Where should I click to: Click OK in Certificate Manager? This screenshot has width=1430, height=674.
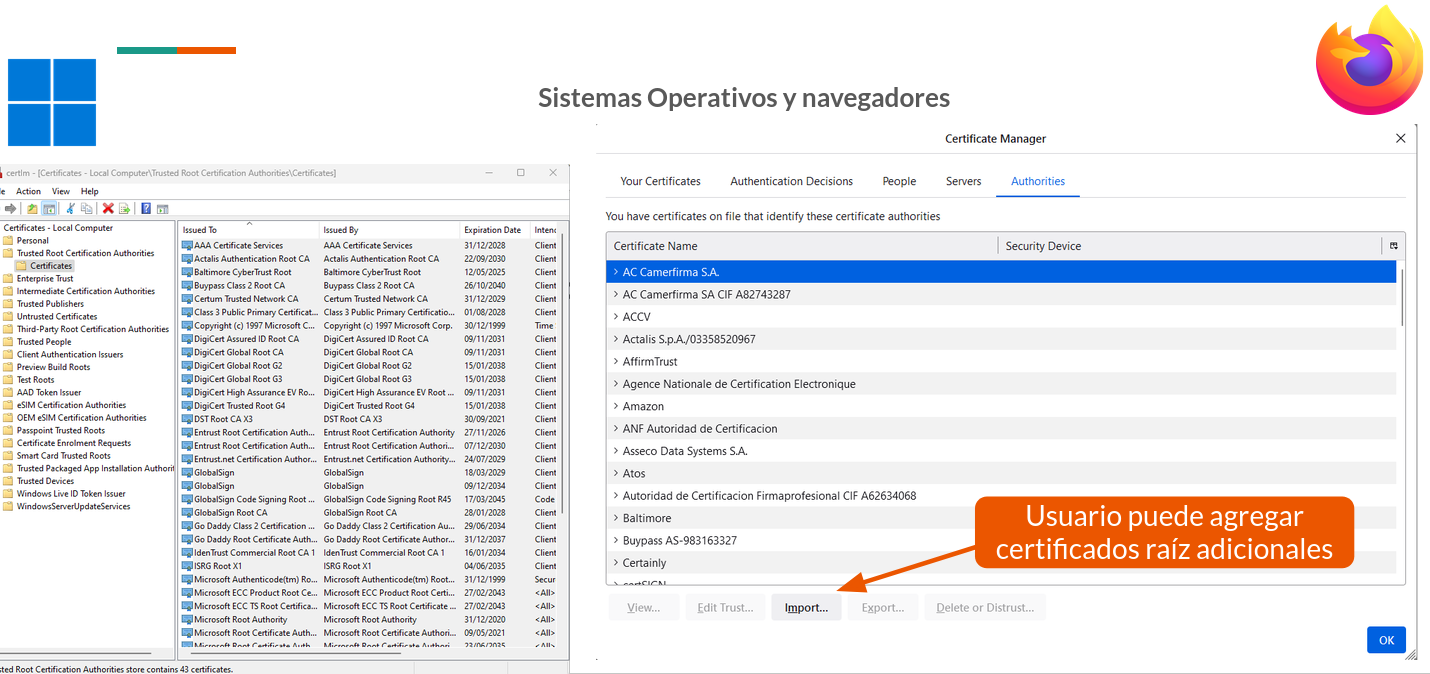tap(1386, 640)
